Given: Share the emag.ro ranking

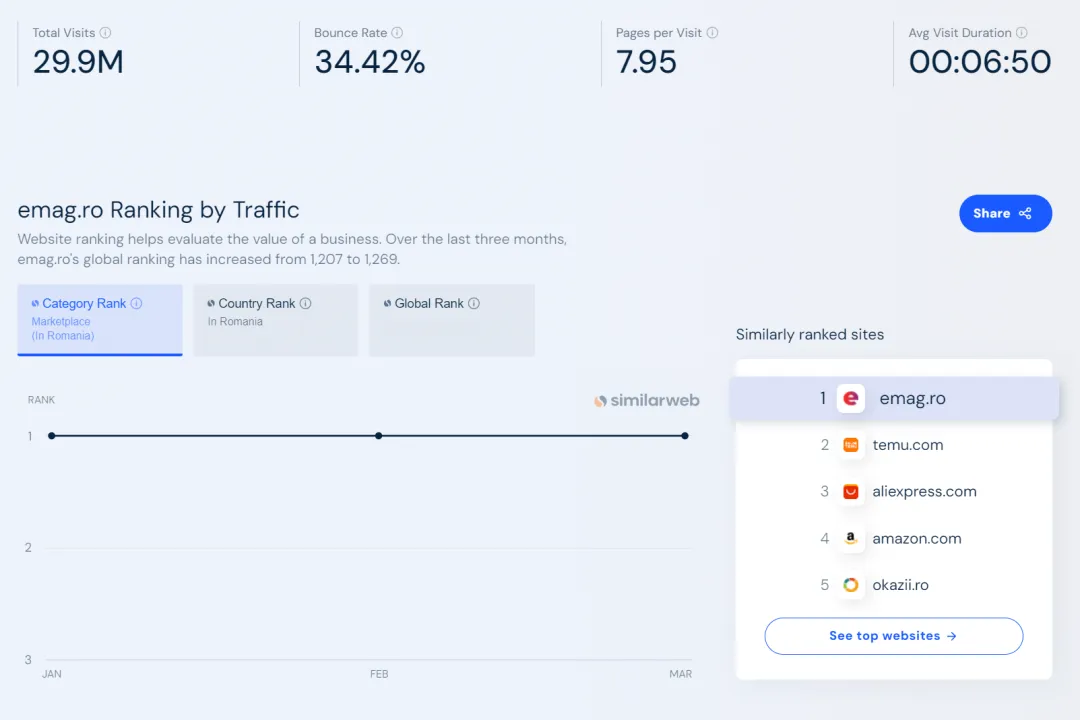Looking at the screenshot, I should pyautogui.click(x=1005, y=214).
